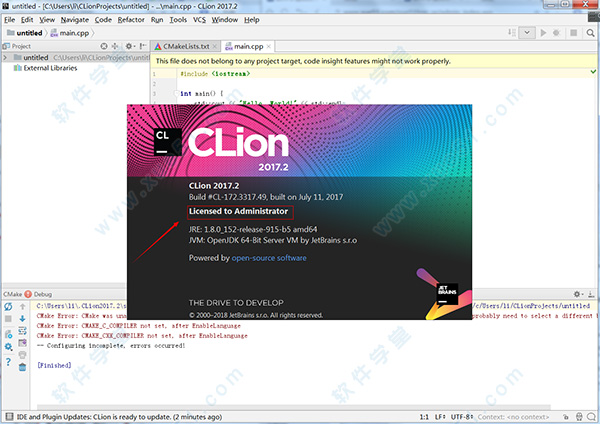Open the run configuration dropdown
Screen dimensions: 600x424
527,33
